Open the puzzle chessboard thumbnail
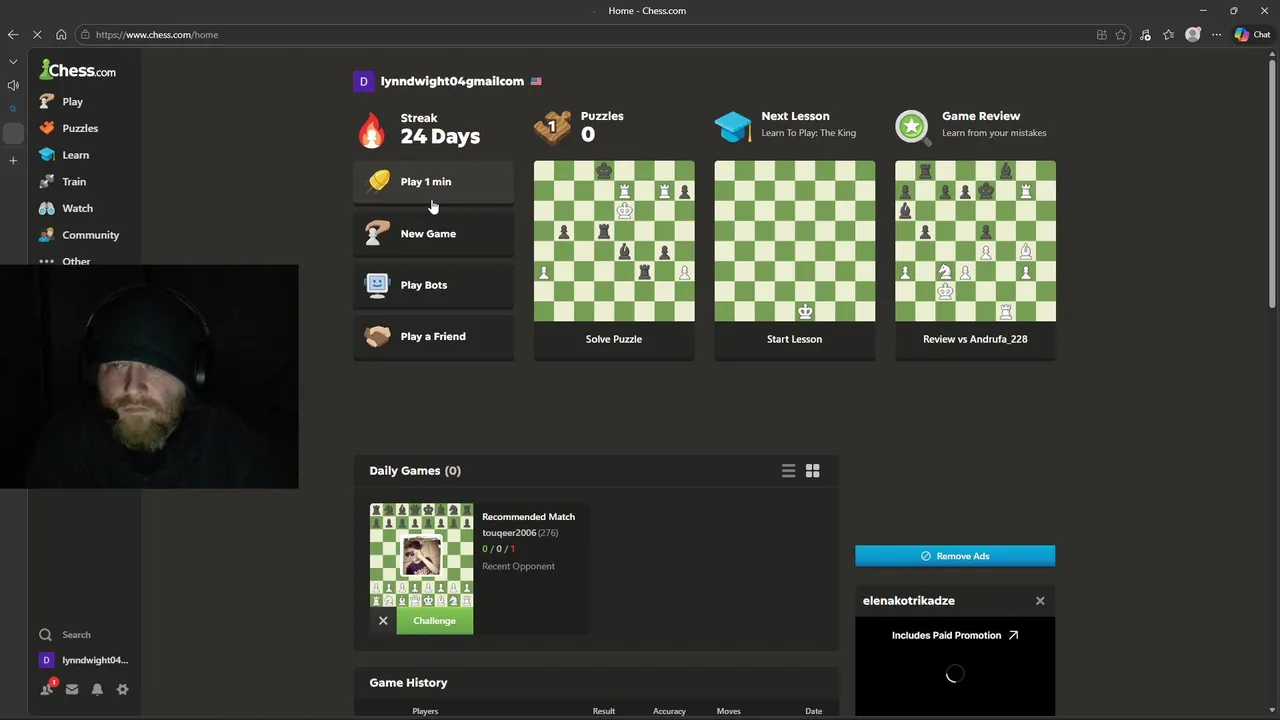The image size is (1280, 720). pos(614,241)
